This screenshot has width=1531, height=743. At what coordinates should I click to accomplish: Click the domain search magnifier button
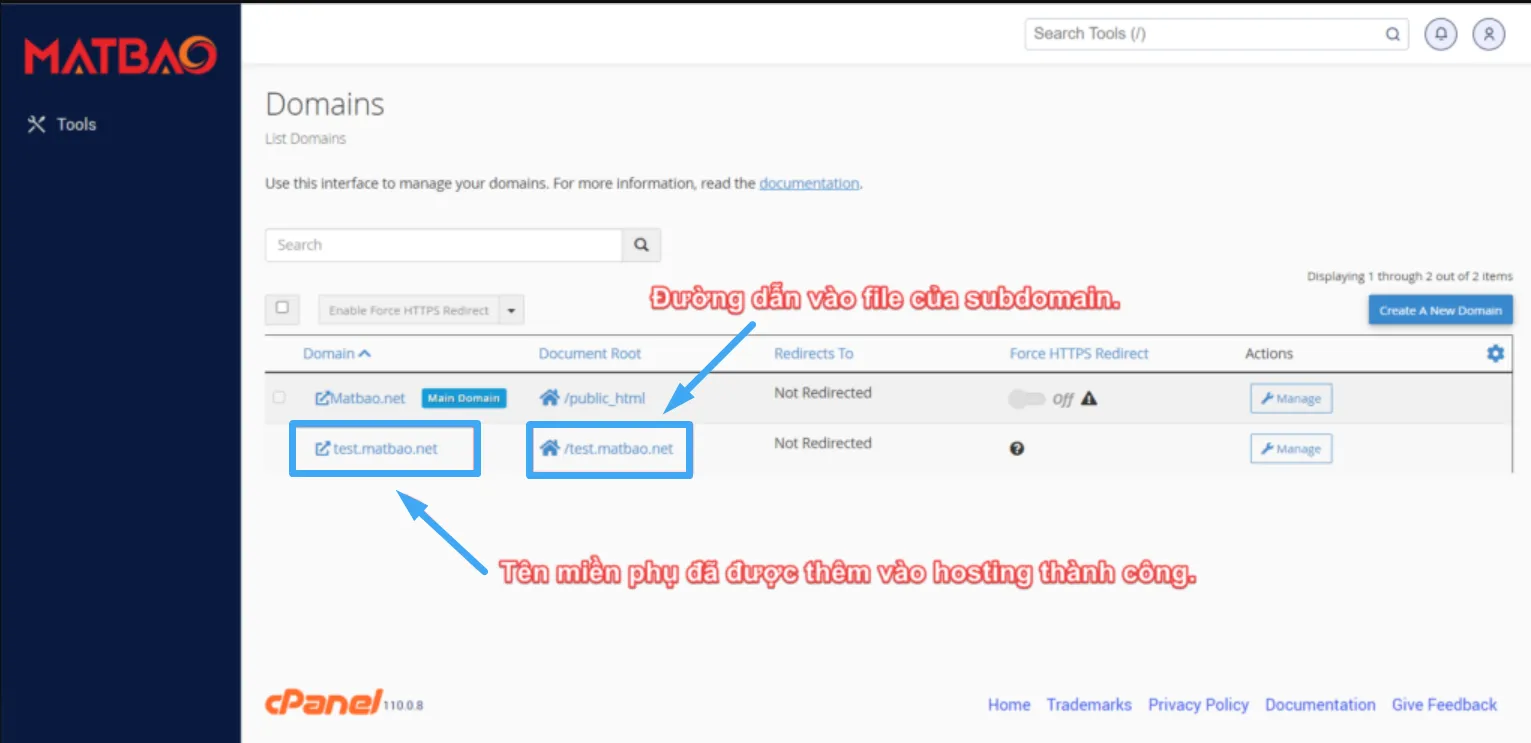(x=641, y=245)
